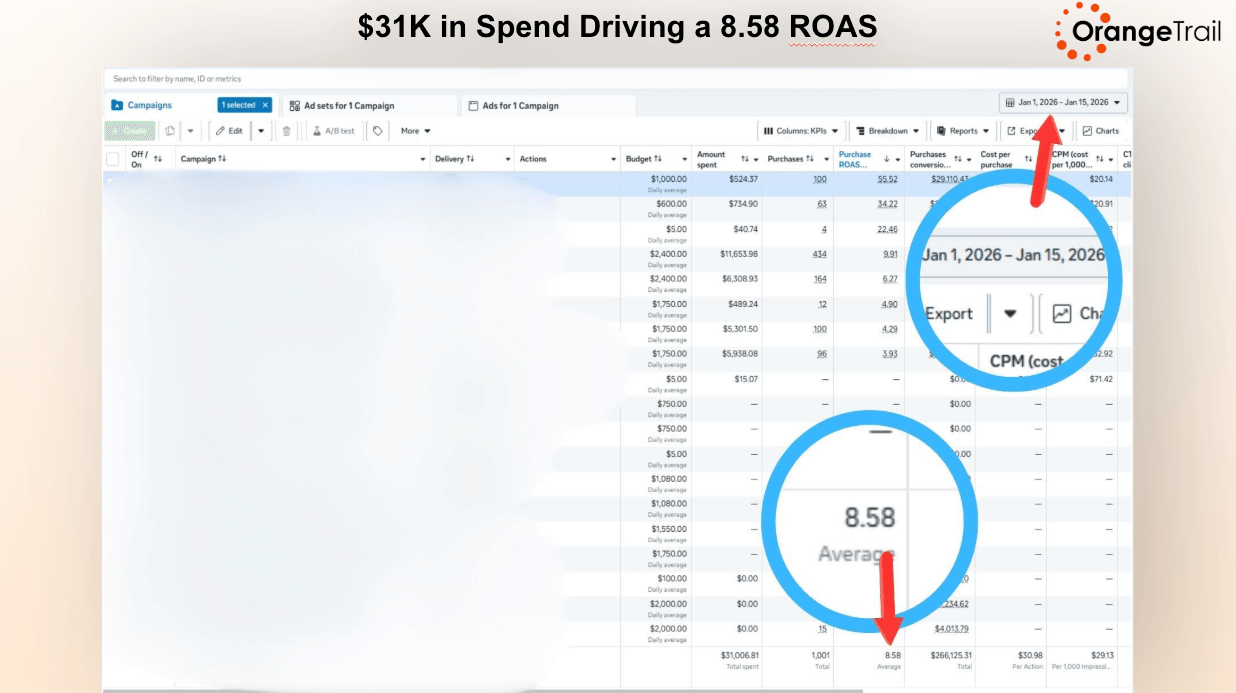Open the More actions menu
Image resolution: width=1236 pixels, height=693 pixels.
(x=415, y=131)
